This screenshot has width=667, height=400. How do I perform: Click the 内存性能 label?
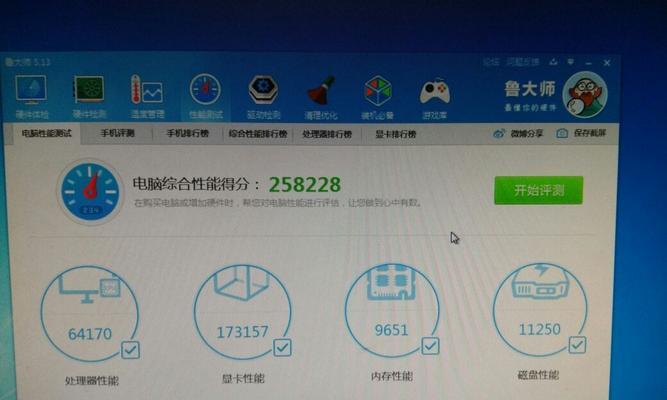391,376
